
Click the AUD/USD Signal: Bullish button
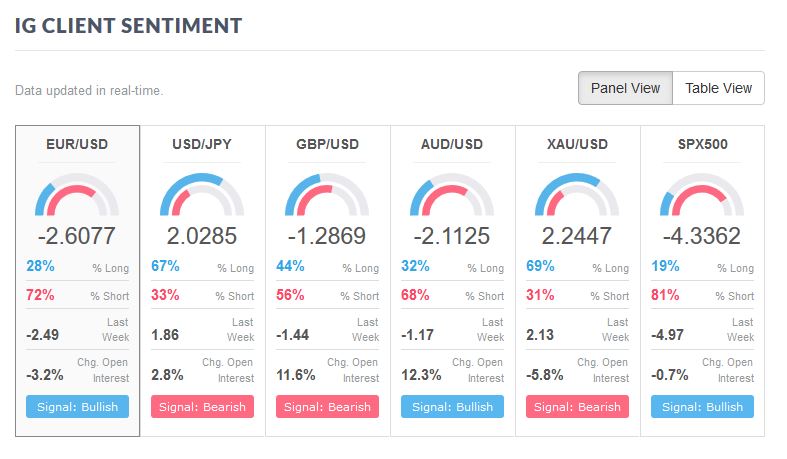(452, 407)
